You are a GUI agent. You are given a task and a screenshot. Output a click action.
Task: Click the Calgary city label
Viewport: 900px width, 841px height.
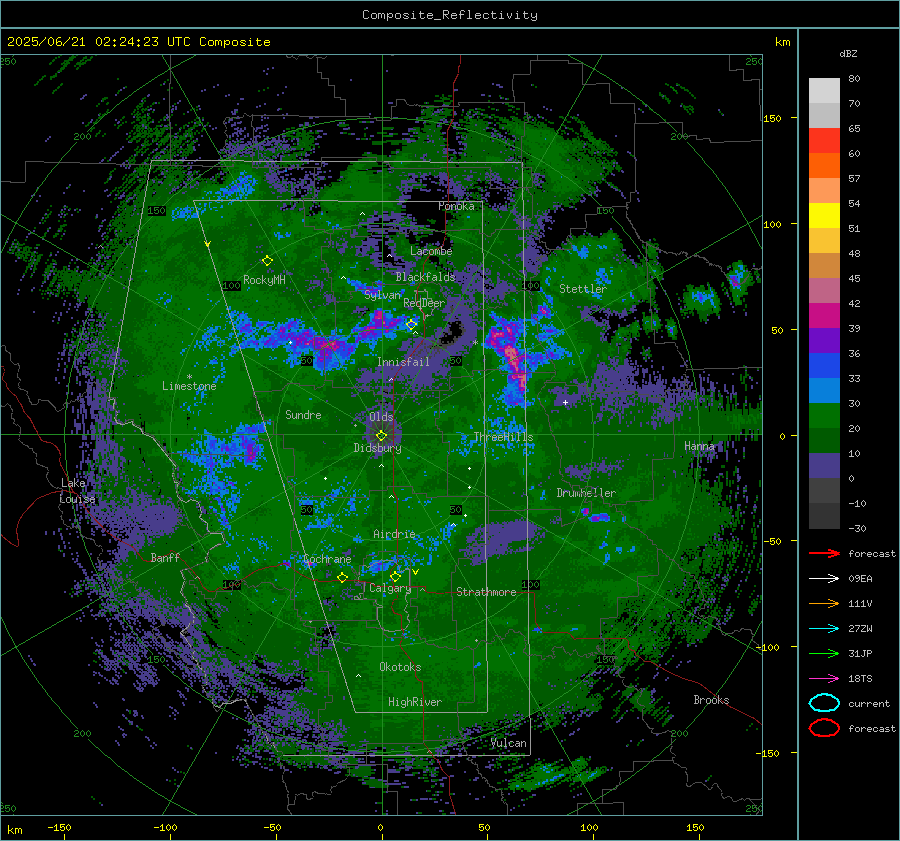pyautogui.click(x=390, y=588)
